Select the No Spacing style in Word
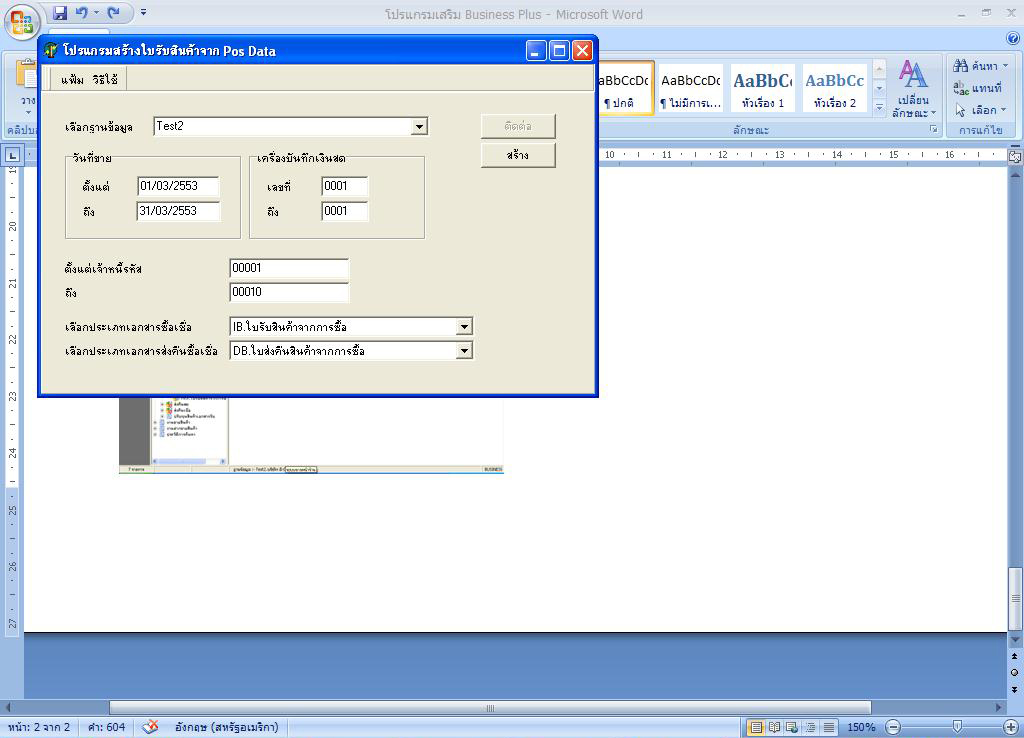Image resolution: width=1024 pixels, height=738 pixels. pos(690,88)
